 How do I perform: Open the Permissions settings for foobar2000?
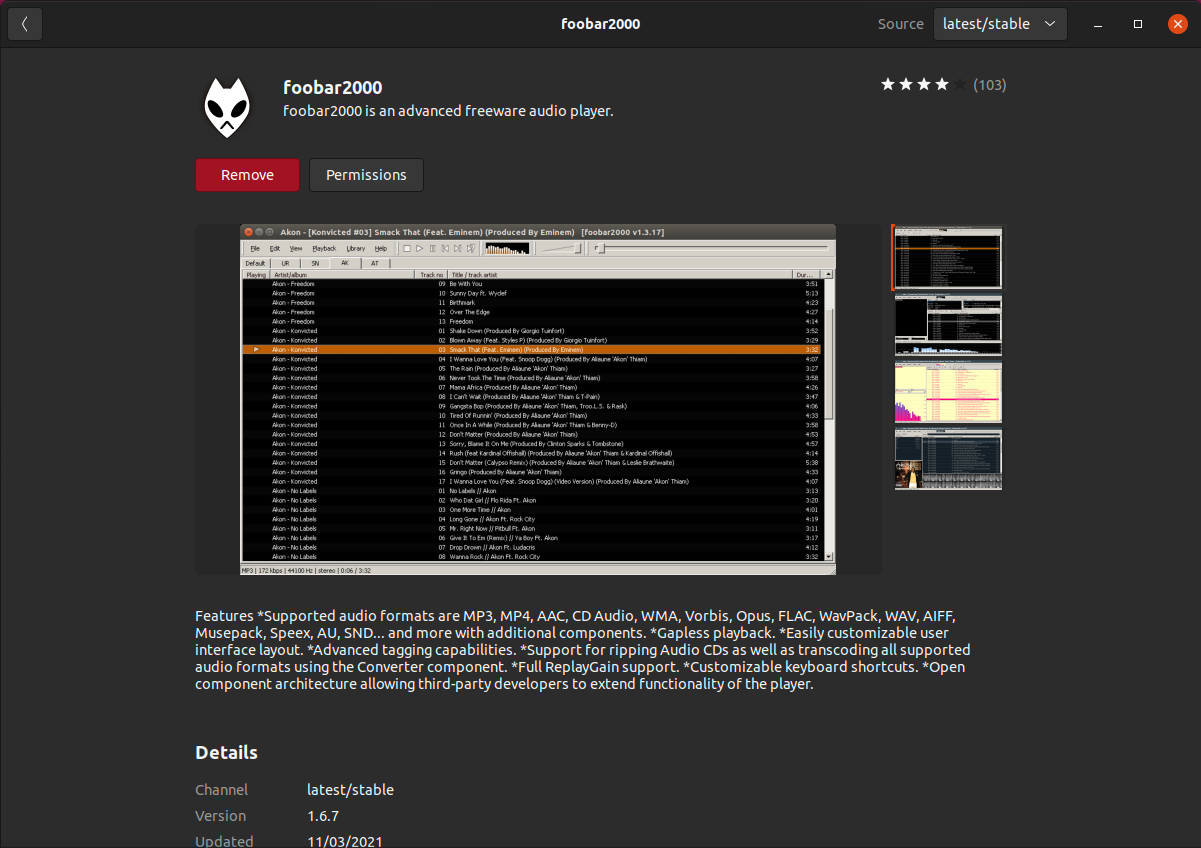pyautogui.click(x=366, y=175)
